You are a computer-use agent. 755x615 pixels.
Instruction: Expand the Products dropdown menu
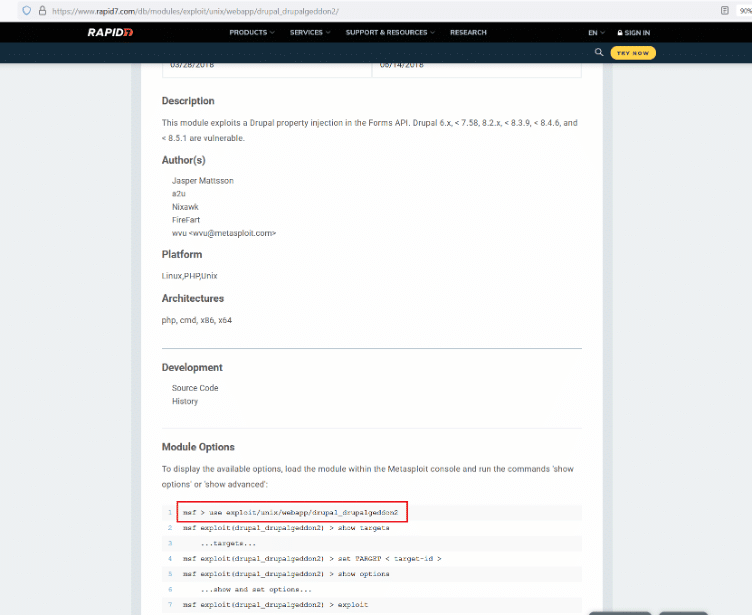(x=251, y=32)
